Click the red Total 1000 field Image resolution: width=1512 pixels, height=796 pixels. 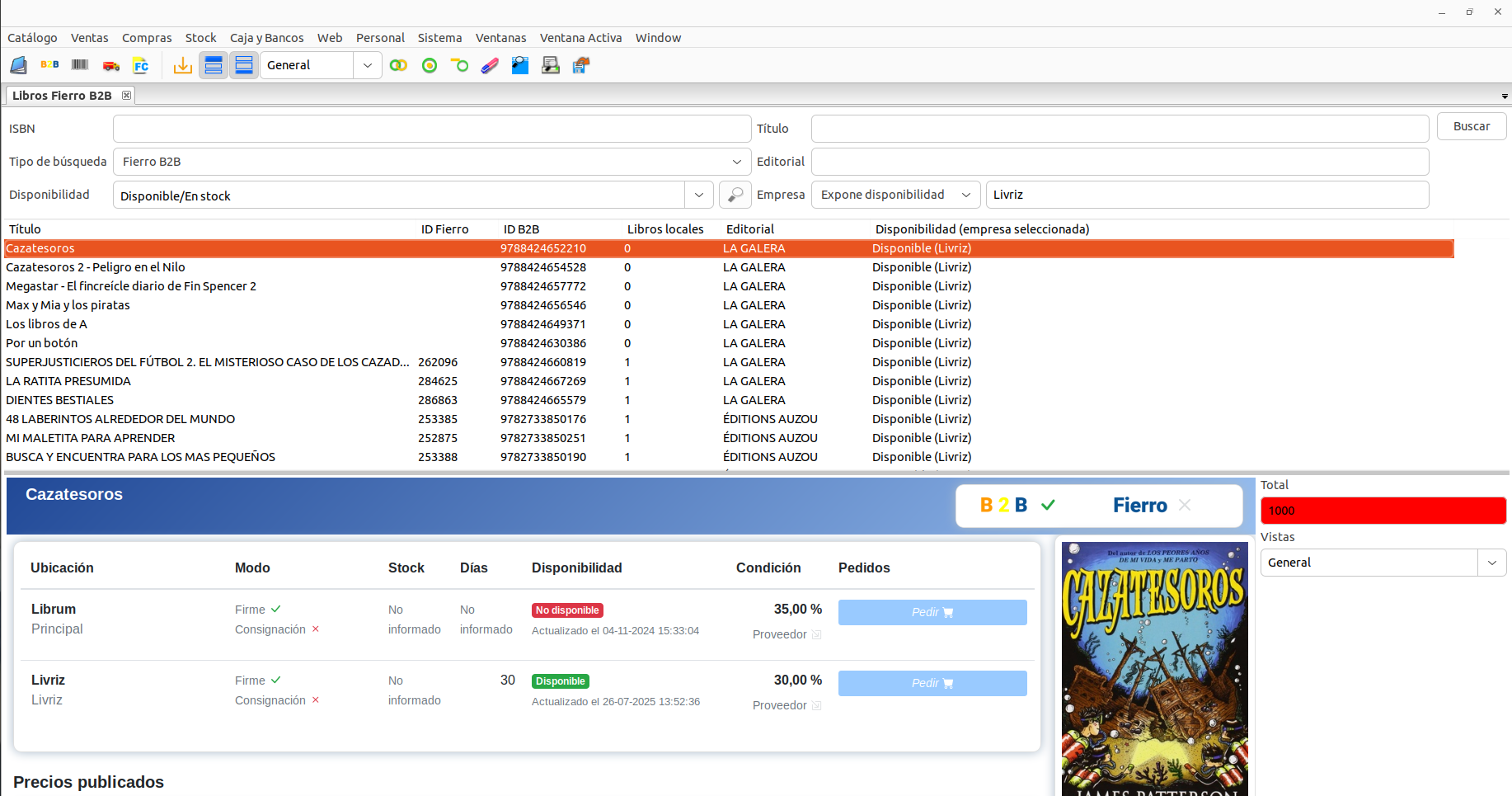1383,511
